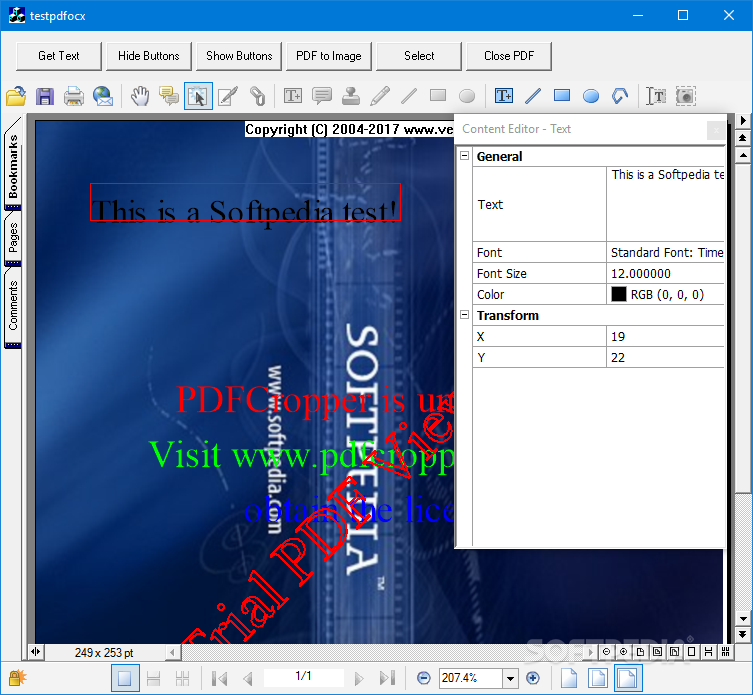Save the document with the floppy disk icon

click(x=45, y=96)
